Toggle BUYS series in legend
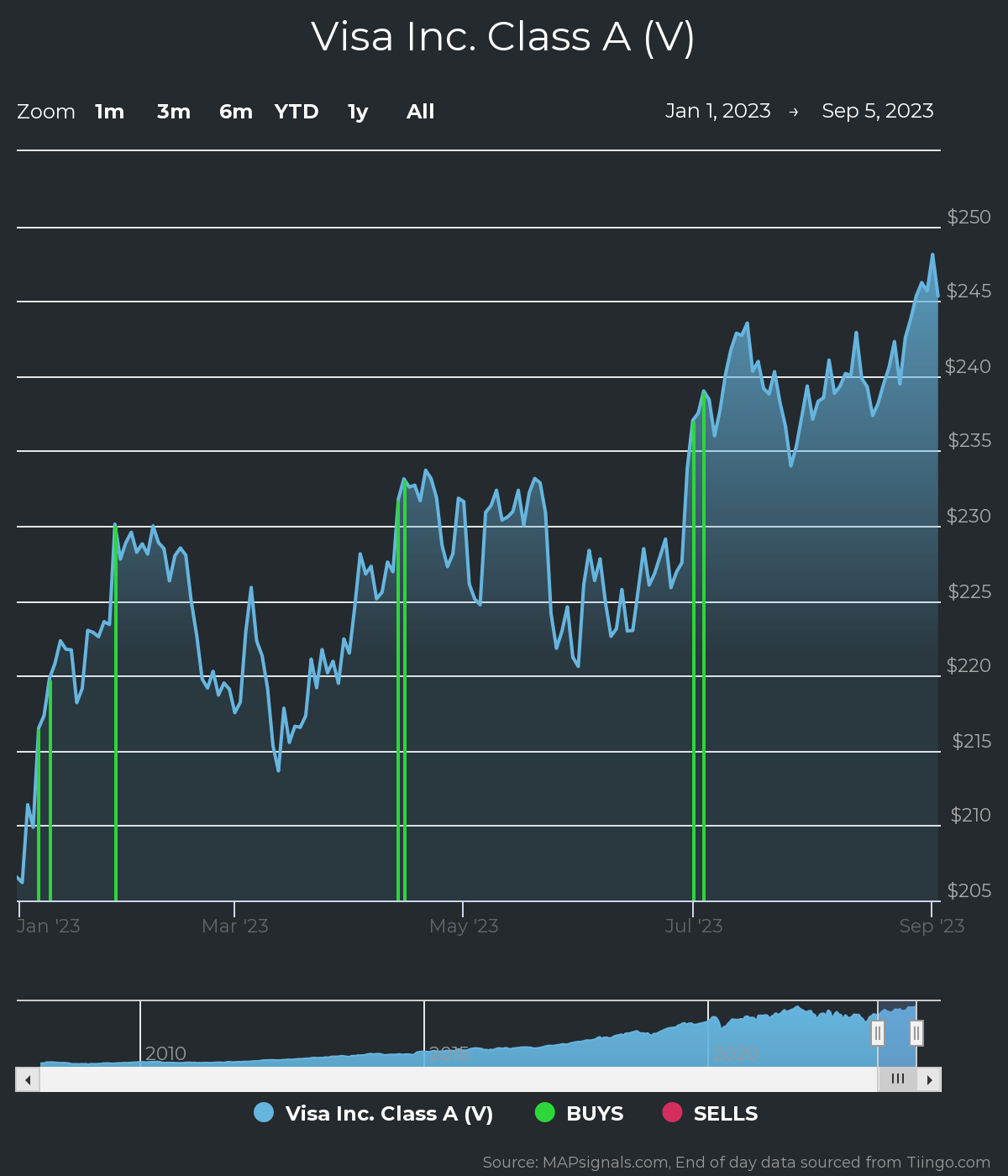1008x1176 pixels. (x=580, y=1113)
